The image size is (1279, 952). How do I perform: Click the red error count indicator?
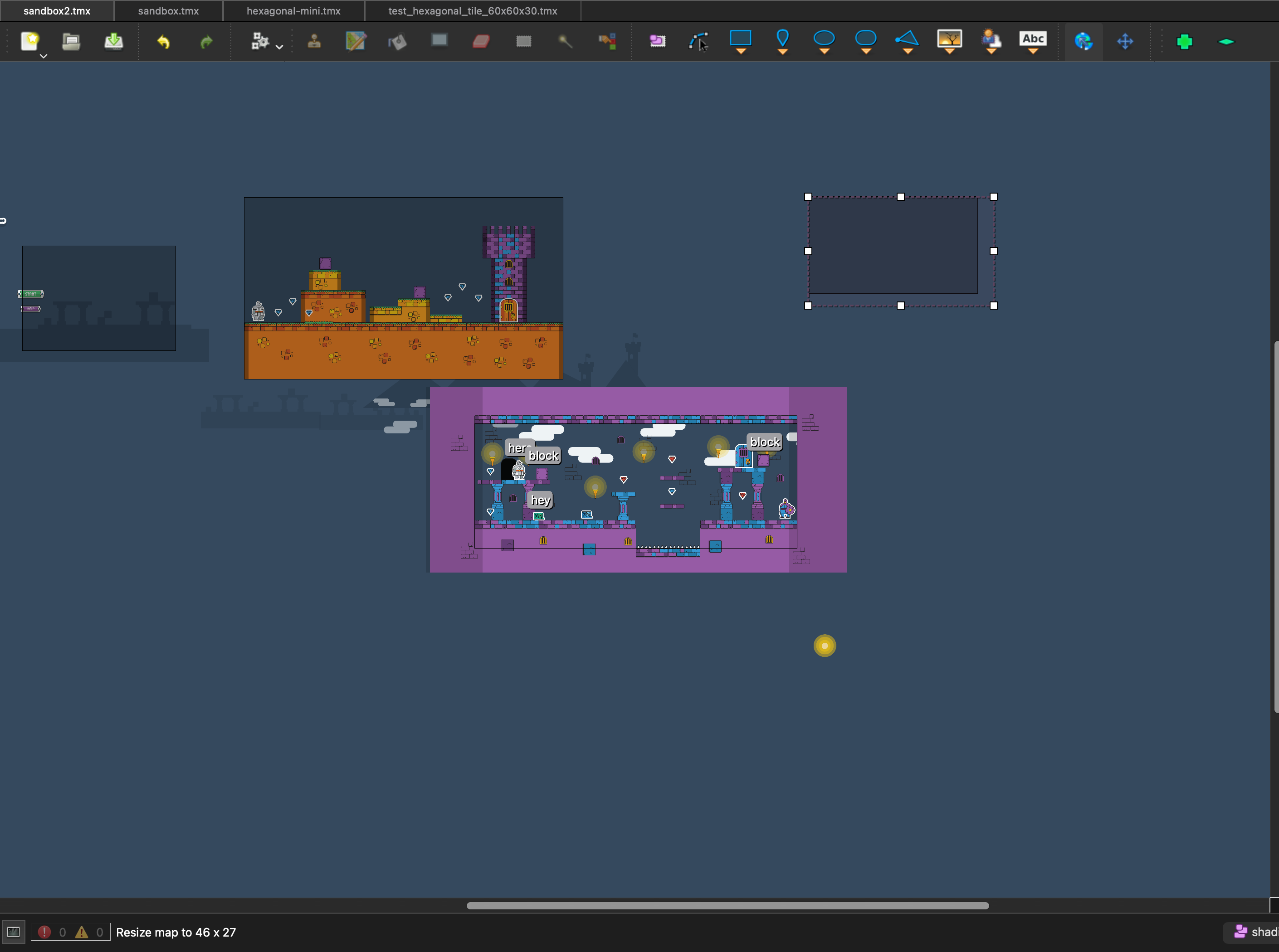(51, 932)
